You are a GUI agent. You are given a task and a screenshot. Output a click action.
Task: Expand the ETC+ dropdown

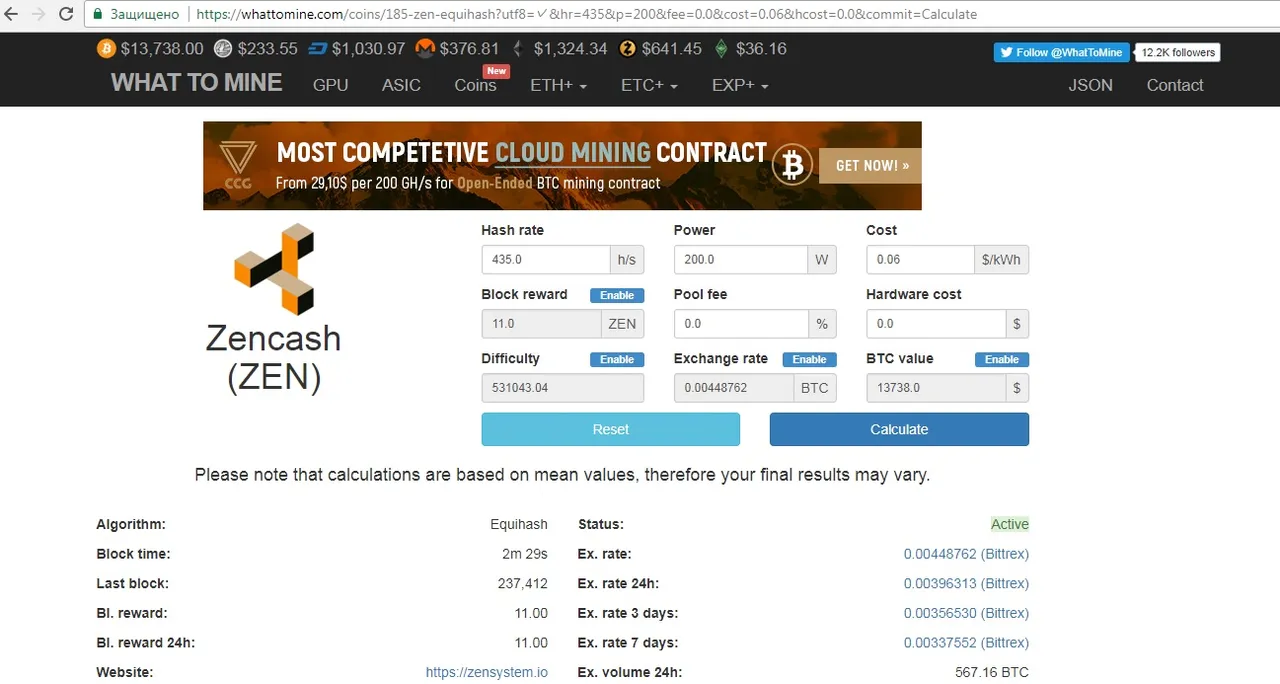[x=649, y=85]
